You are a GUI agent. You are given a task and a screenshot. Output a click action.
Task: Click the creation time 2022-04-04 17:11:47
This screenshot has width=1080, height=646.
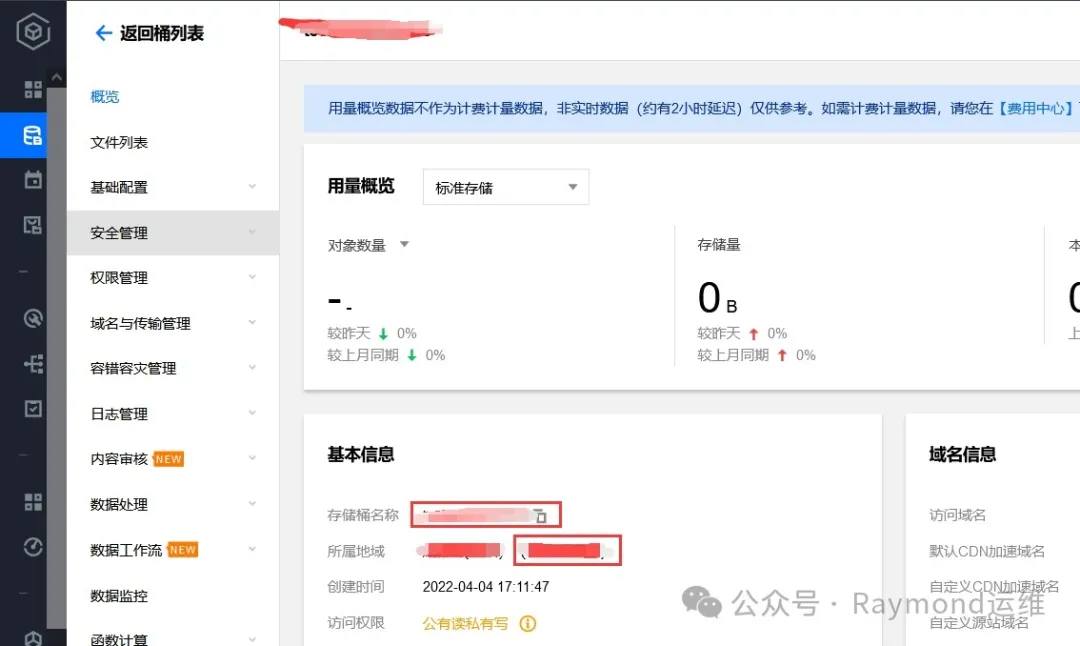click(x=486, y=587)
